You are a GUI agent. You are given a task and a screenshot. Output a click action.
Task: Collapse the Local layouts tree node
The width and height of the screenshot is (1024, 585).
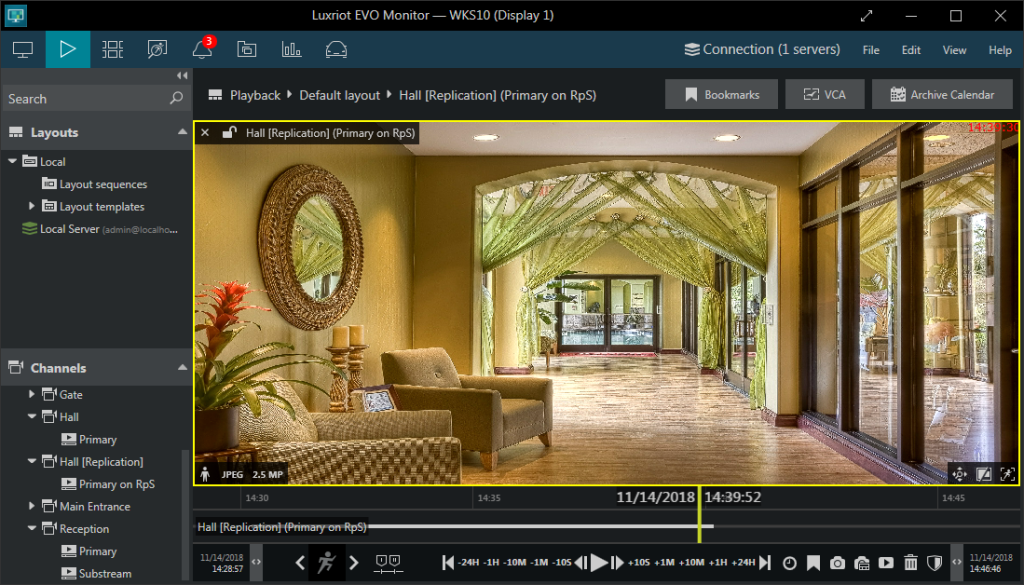(12, 161)
